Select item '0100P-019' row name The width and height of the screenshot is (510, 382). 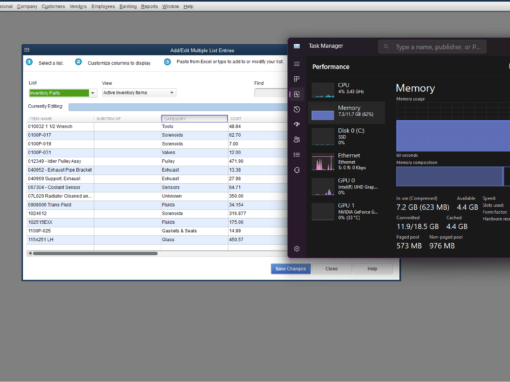40,144
